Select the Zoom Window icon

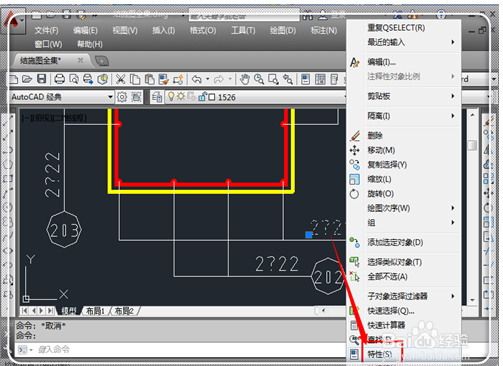point(273,79)
